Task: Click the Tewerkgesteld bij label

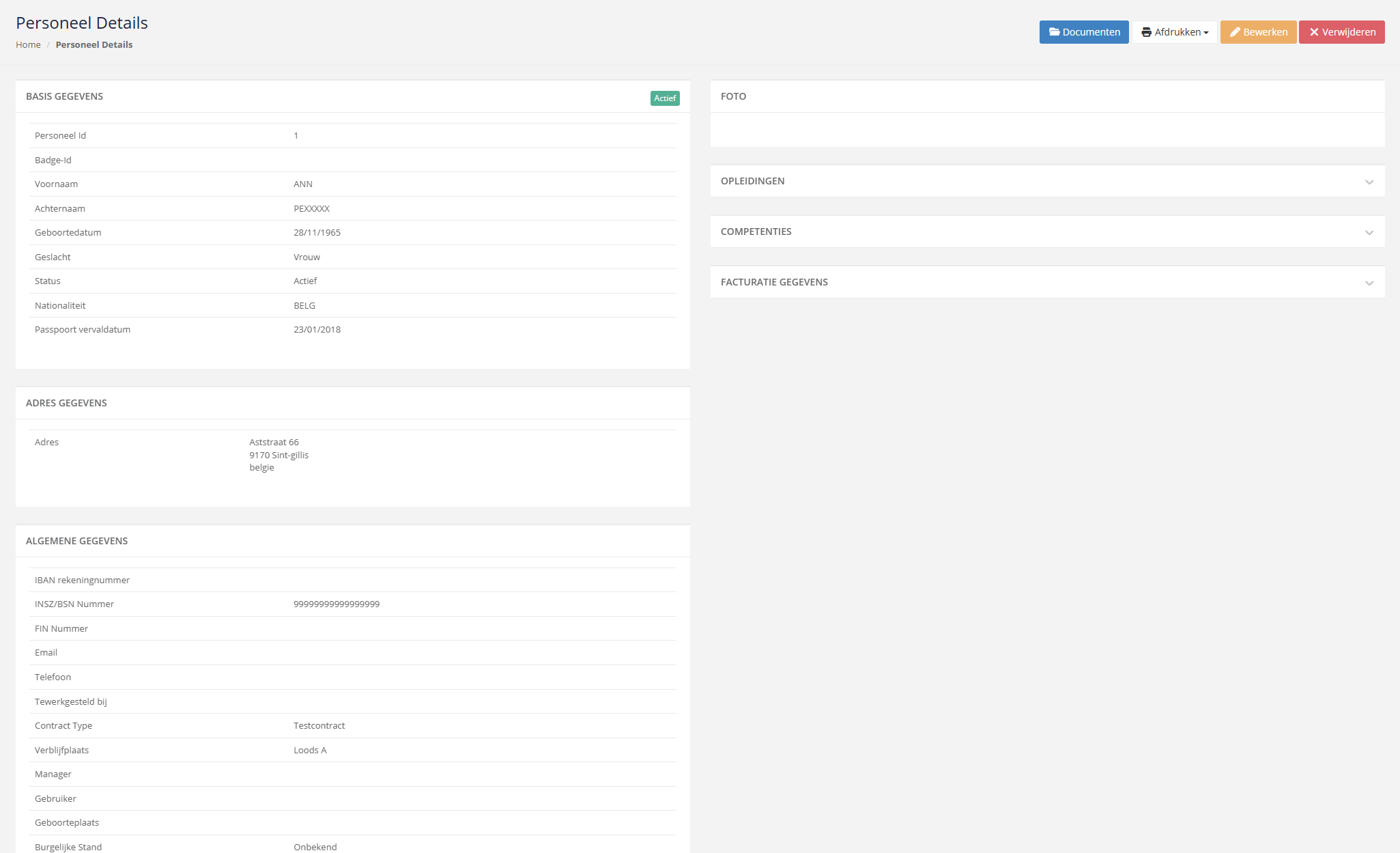Action: click(x=70, y=702)
